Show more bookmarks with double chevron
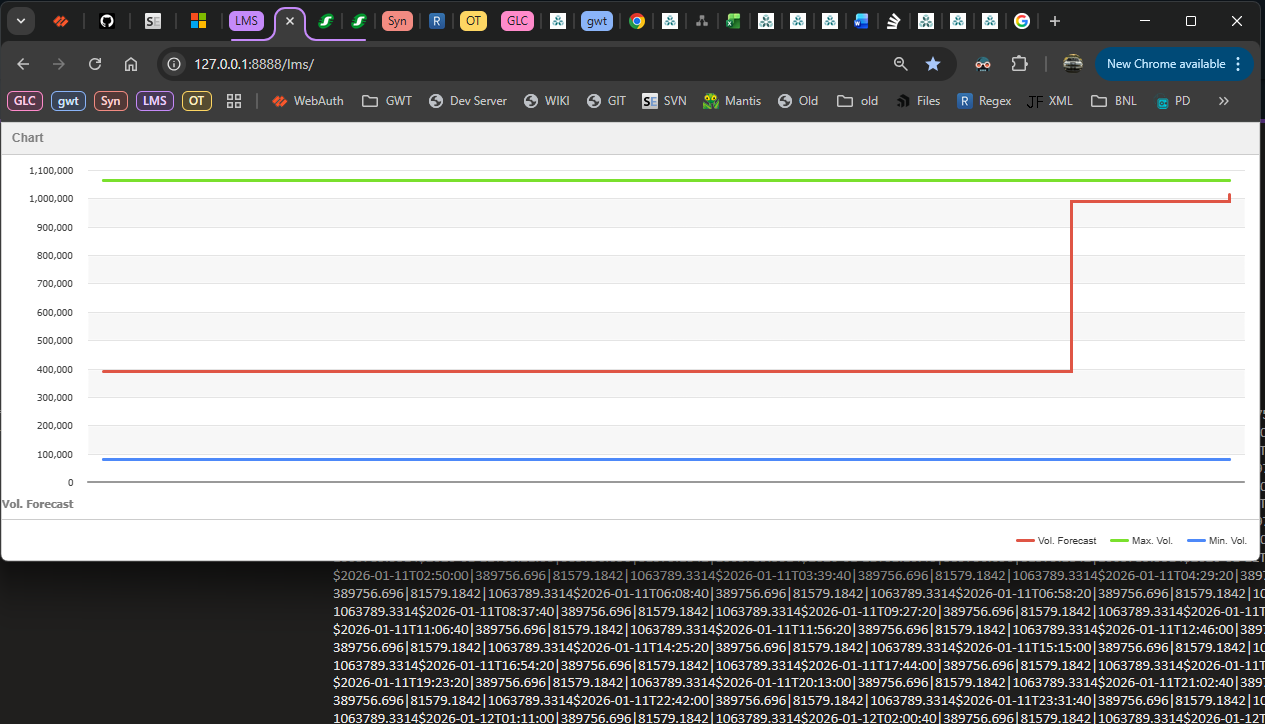The height and width of the screenshot is (724, 1265). [x=1223, y=101]
